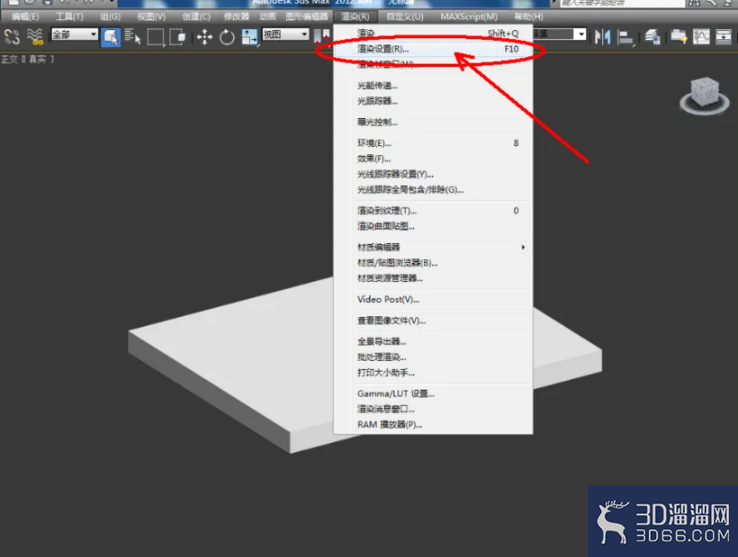Open the named selection sets dropdown

[560, 34]
